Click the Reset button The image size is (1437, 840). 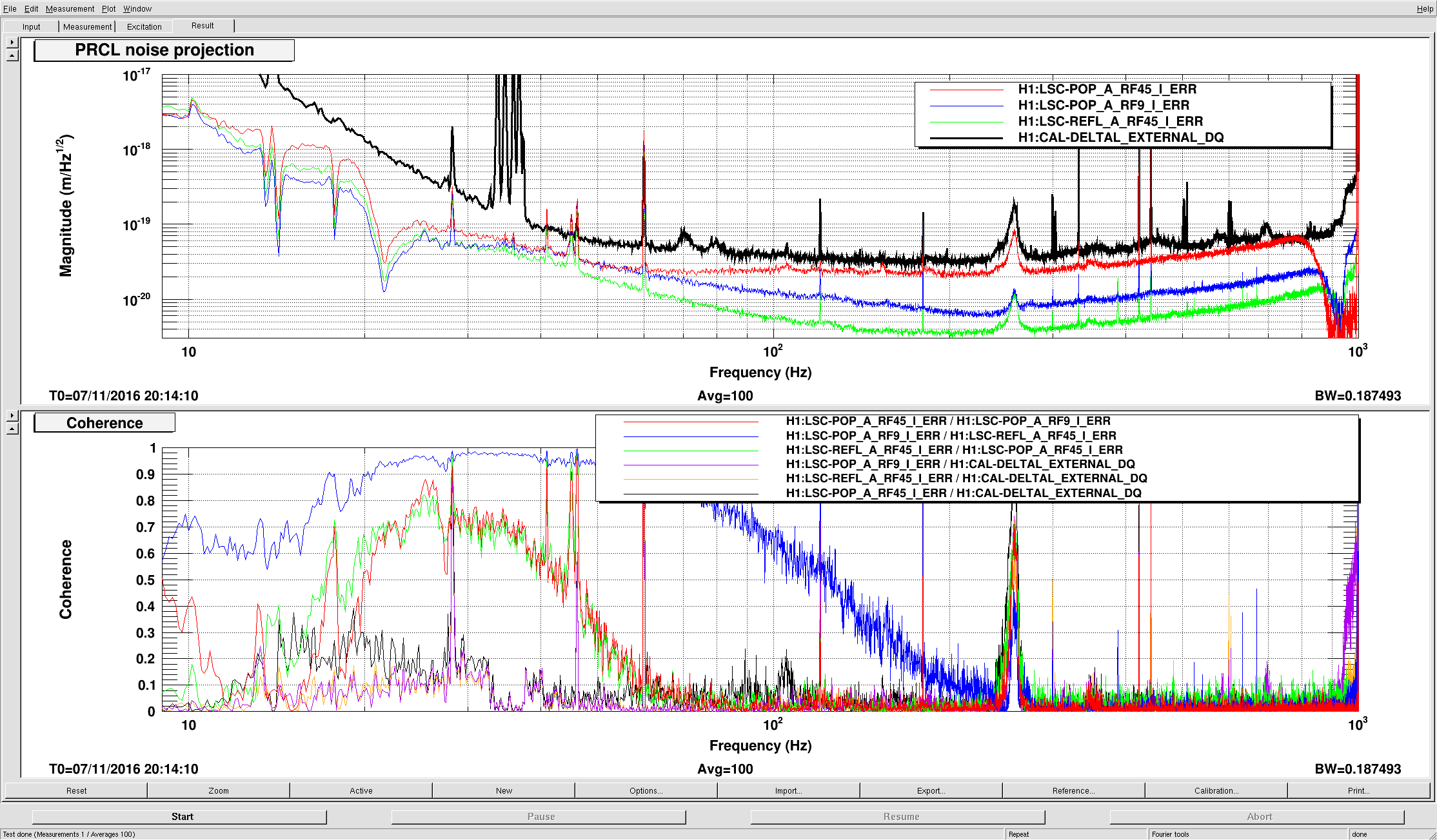(76, 790)
